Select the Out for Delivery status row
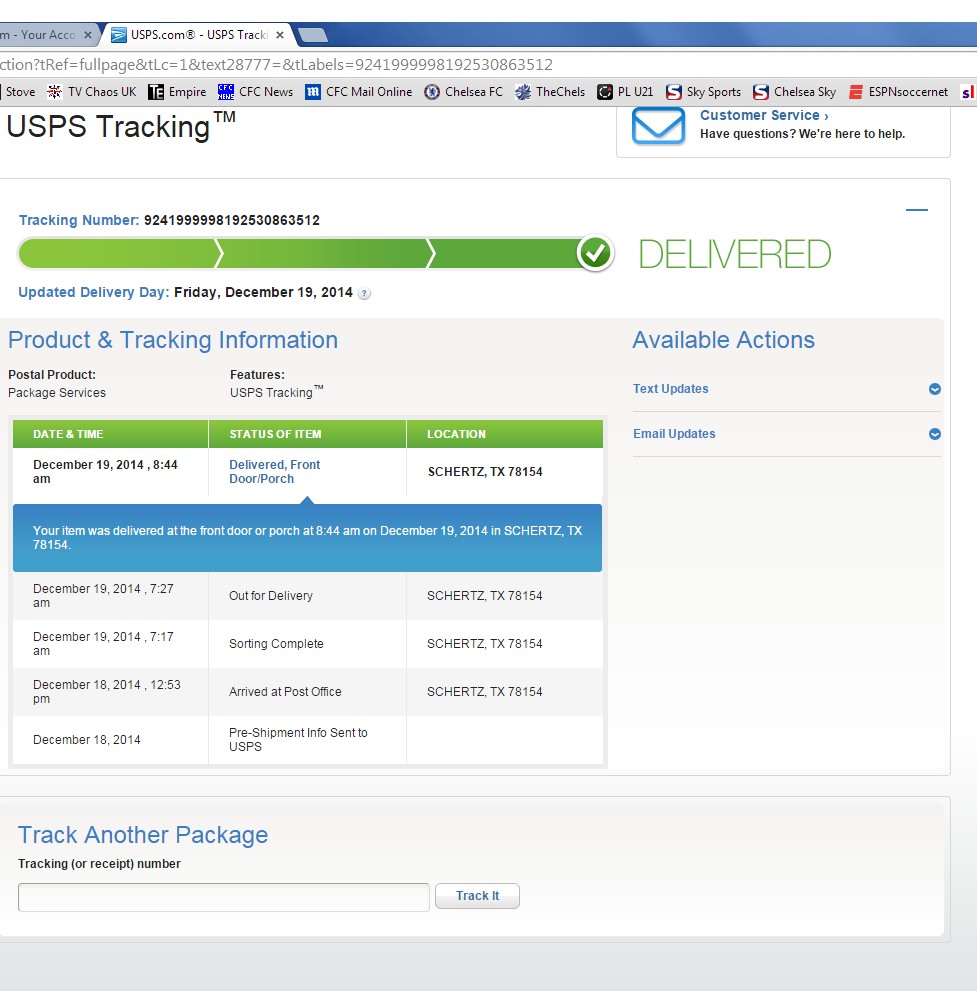 click(308, 596)
